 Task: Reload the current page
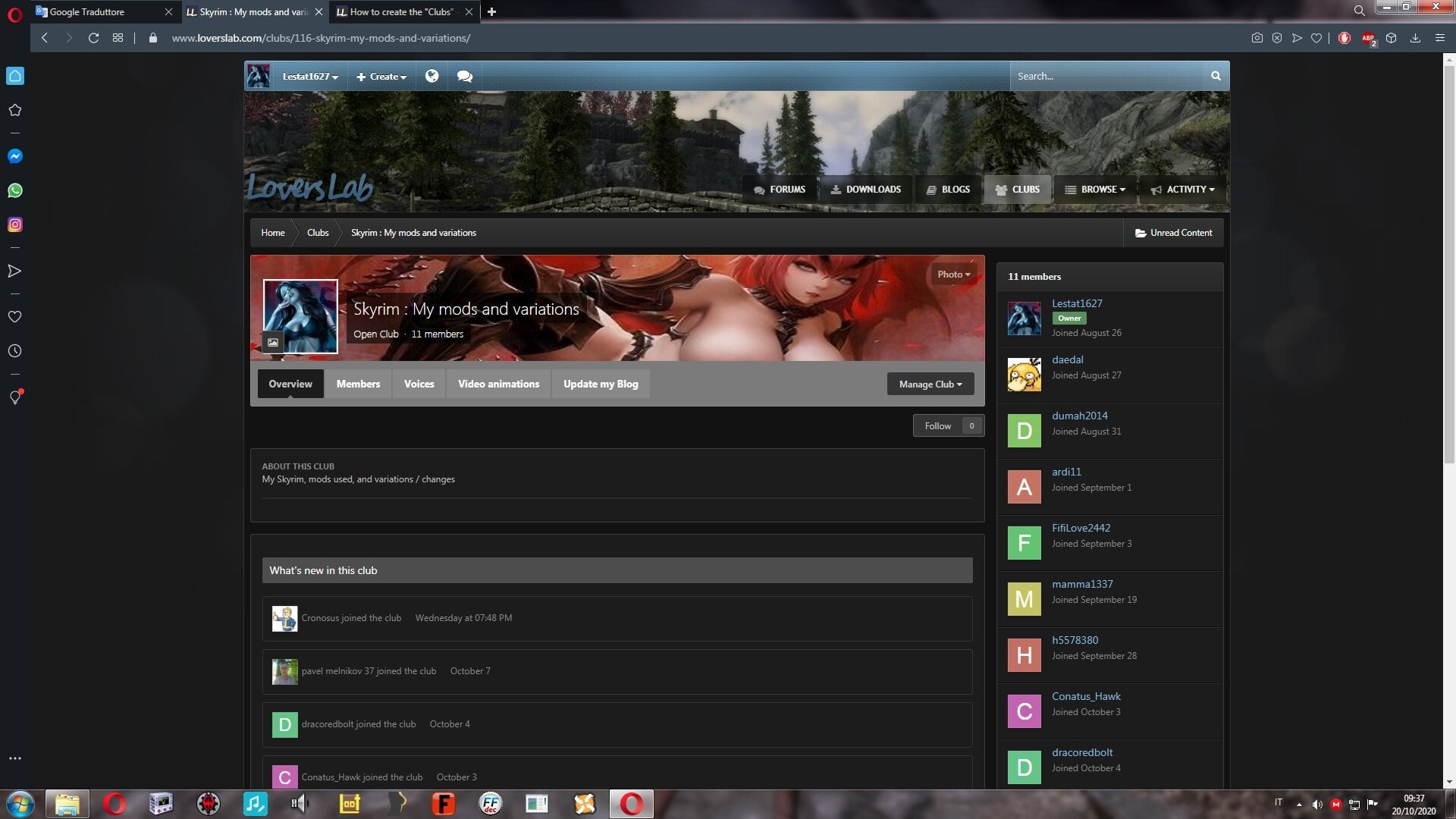(93, 38)
